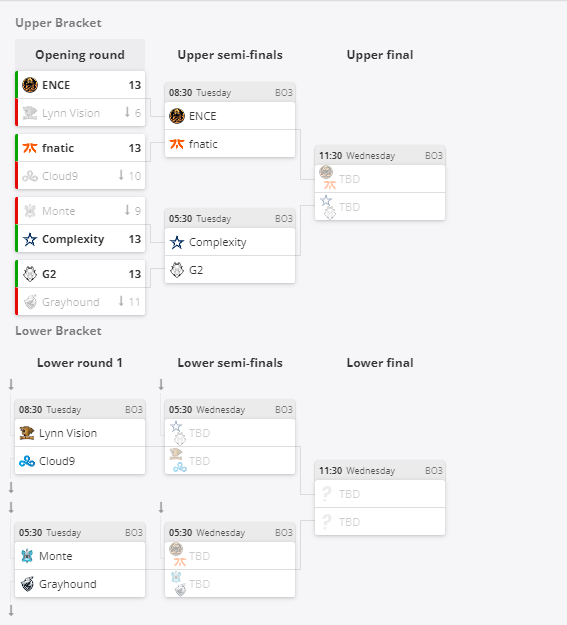Click the first TBD slot in Lower final
This screenshot has height=625, width=567.
click(x=380, y=494)
